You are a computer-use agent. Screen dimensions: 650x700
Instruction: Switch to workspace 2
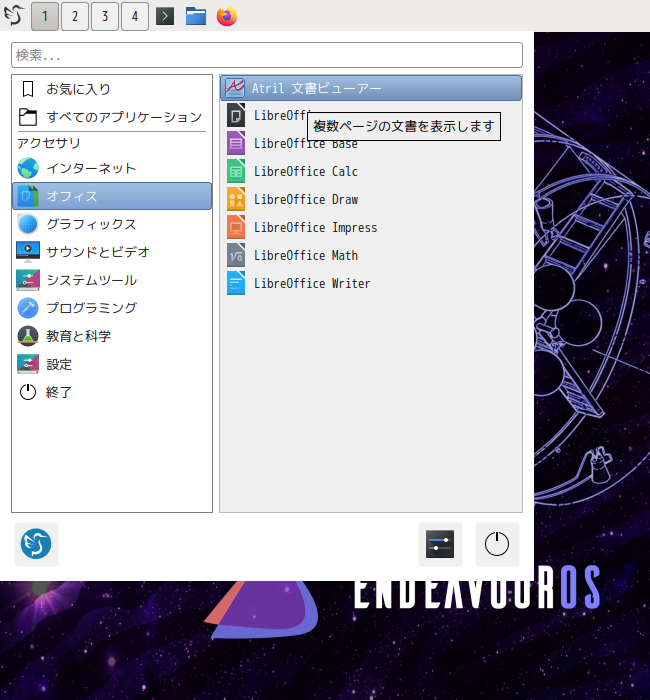click(x=75, y=17)
